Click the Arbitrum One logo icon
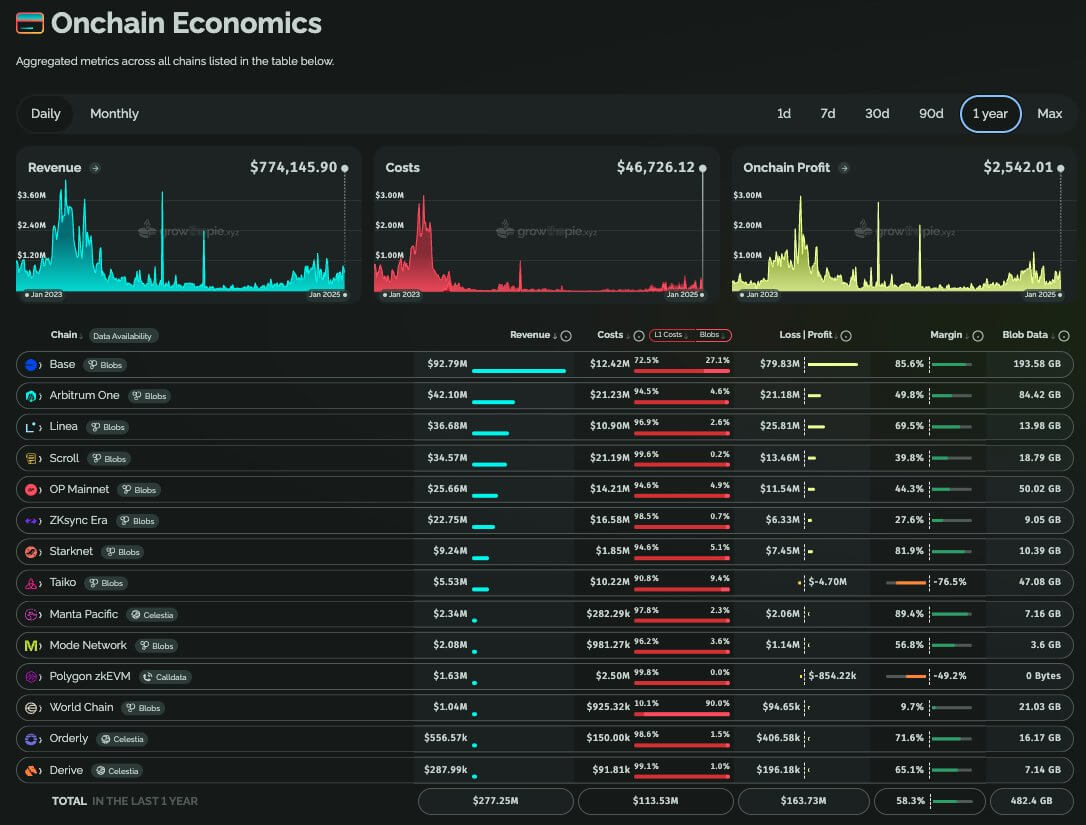Image resolution: width=1086 pixels, height=825 pixels. [x=31, y=396]
